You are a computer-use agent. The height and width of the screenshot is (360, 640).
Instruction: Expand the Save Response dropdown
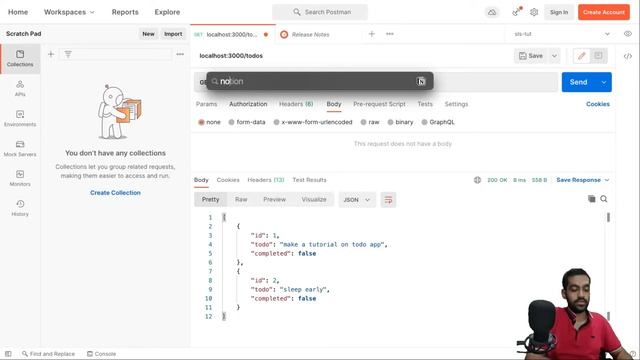click(x=607, y=180)
